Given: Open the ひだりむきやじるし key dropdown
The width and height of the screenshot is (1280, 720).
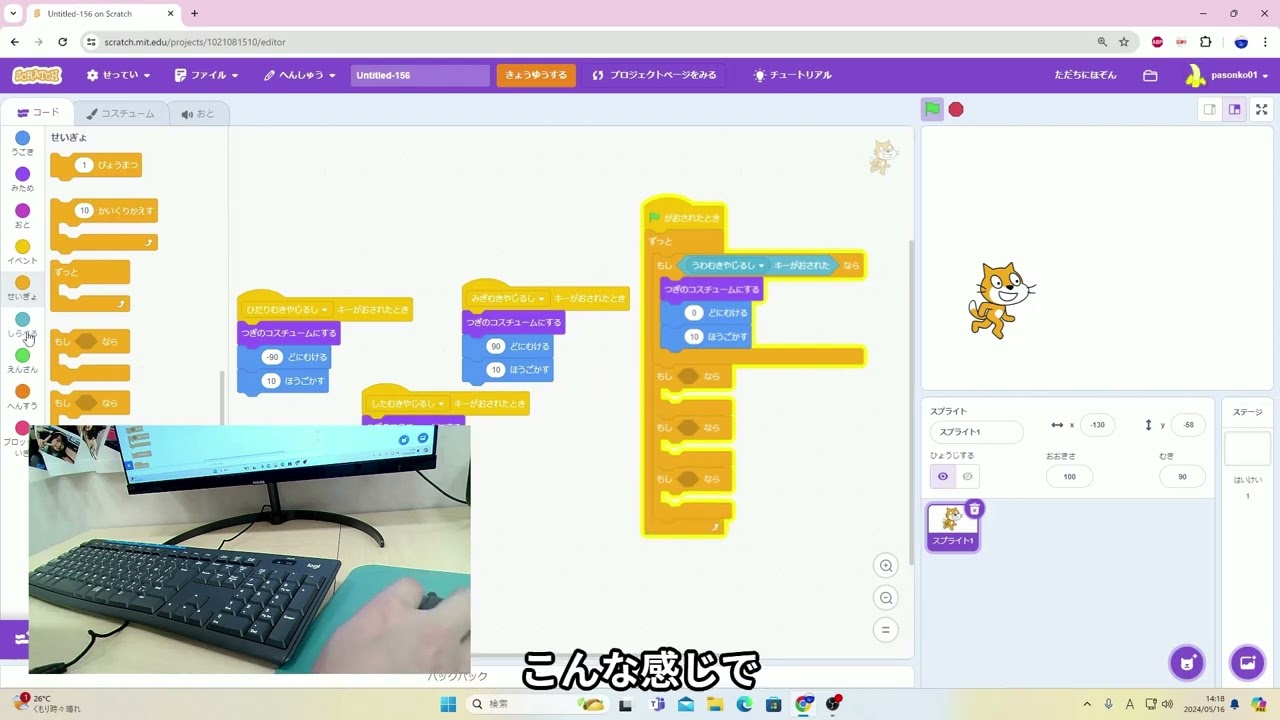Looking at the screenshot, I should coord(324,310).
